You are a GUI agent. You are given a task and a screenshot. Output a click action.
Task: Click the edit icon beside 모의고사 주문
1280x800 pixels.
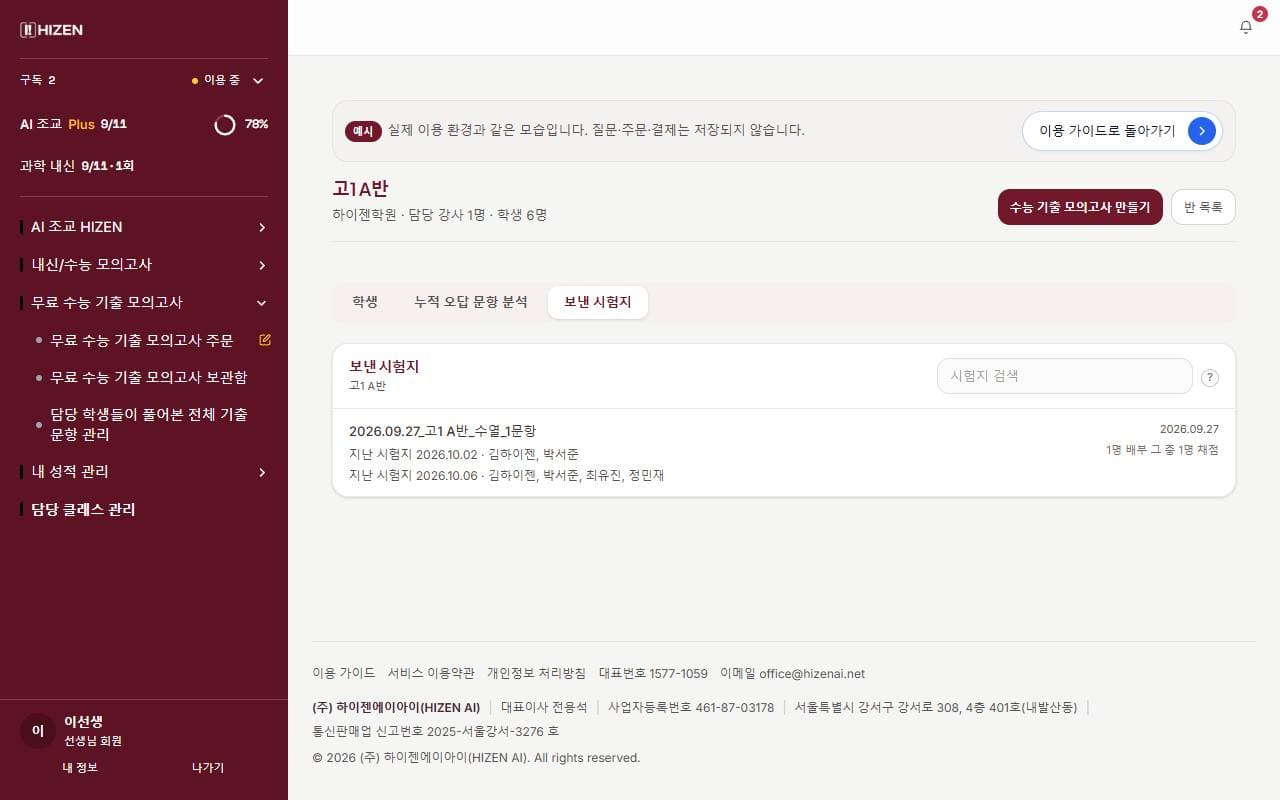tap(265, 340)
